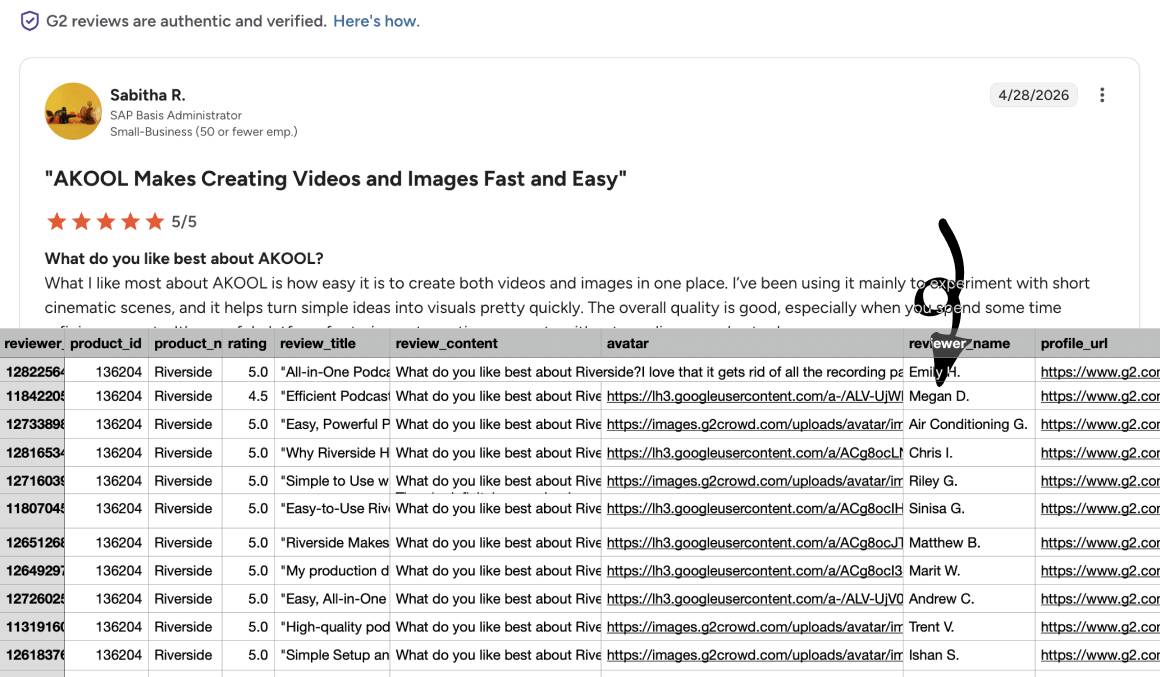Select the AKOOL review title heading
The height and width of the screenshot is (677, 1160).
[335, 179]
